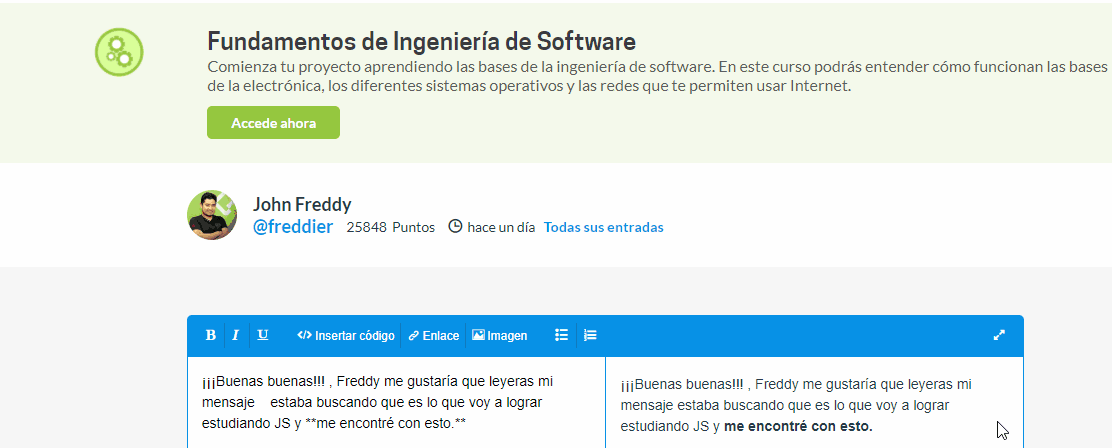
Task: Click Insertar código button
Action: point(345,335)
